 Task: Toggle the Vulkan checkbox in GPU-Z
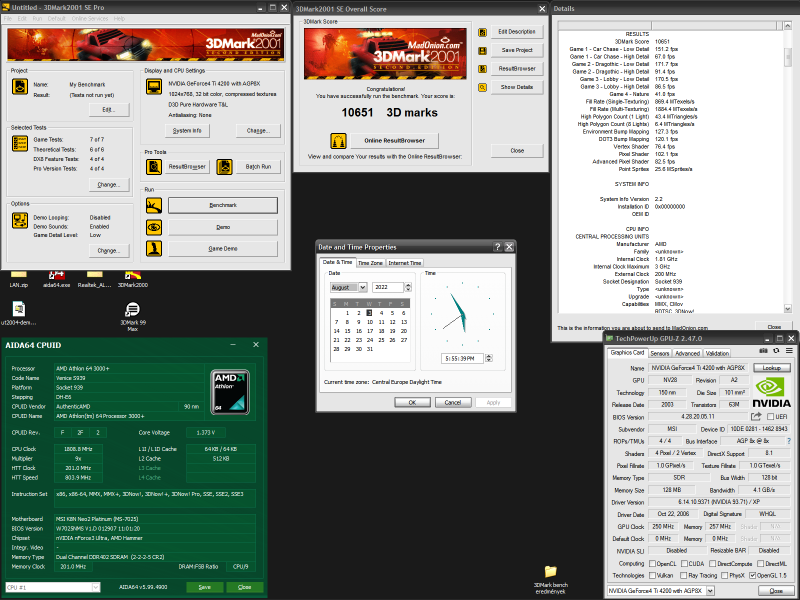[x=652, y=576]
